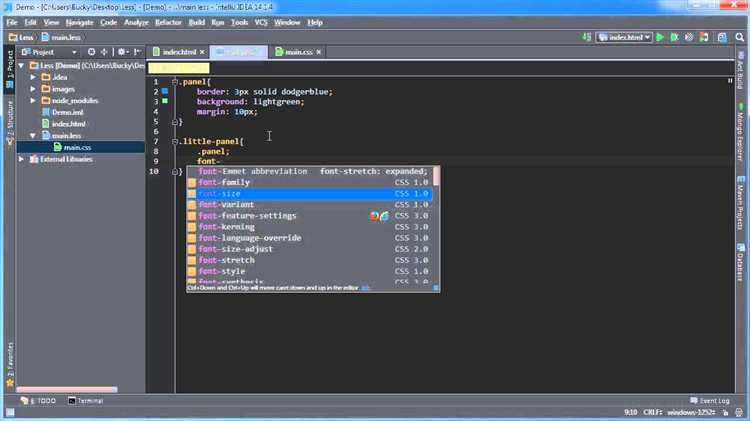Start the Debug configuration
Image resolution: width=750 pixels, height=421 pixels.
(x=673, y=37)
